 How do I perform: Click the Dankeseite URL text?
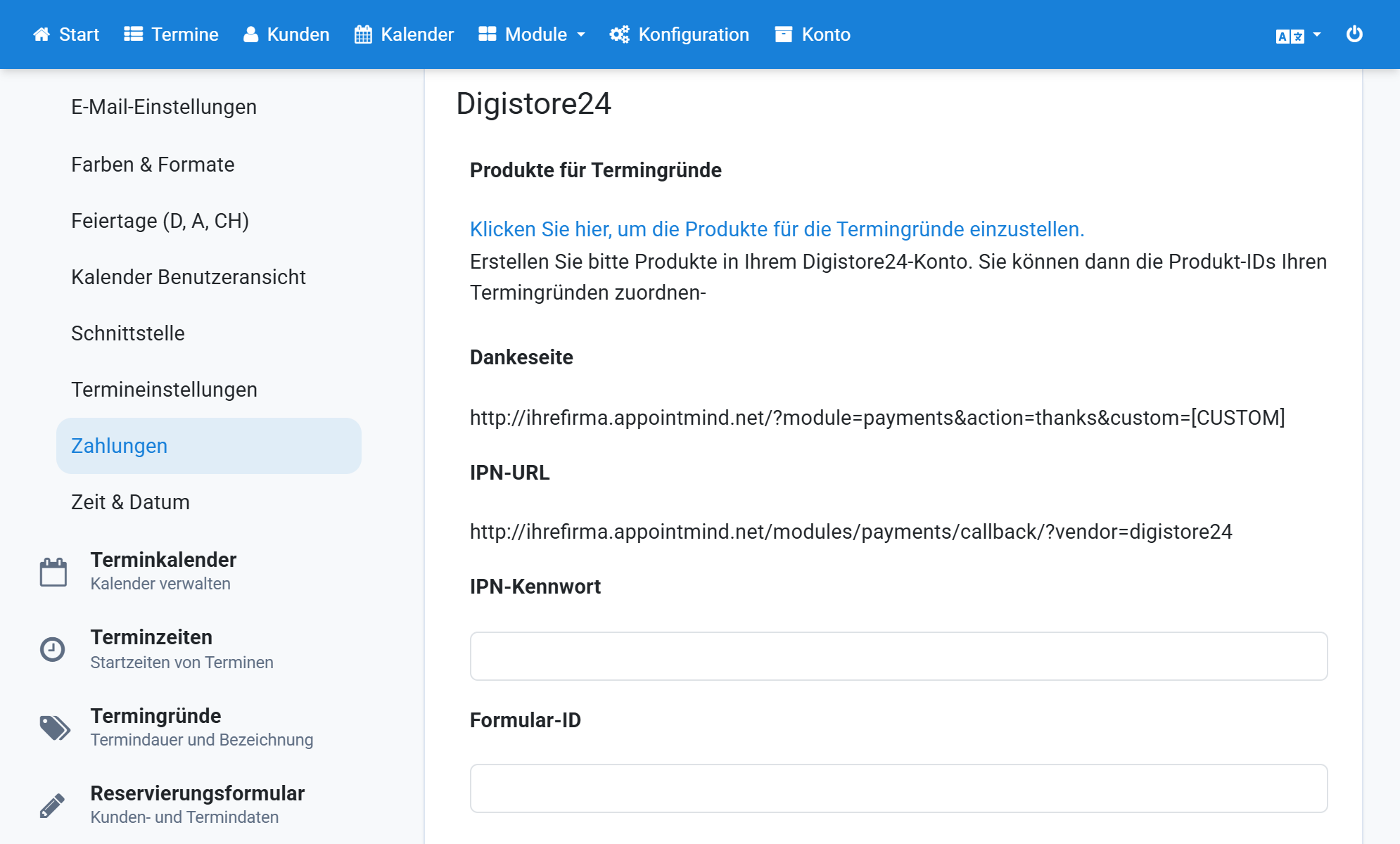pyautogui.click(x=877, y=418)
